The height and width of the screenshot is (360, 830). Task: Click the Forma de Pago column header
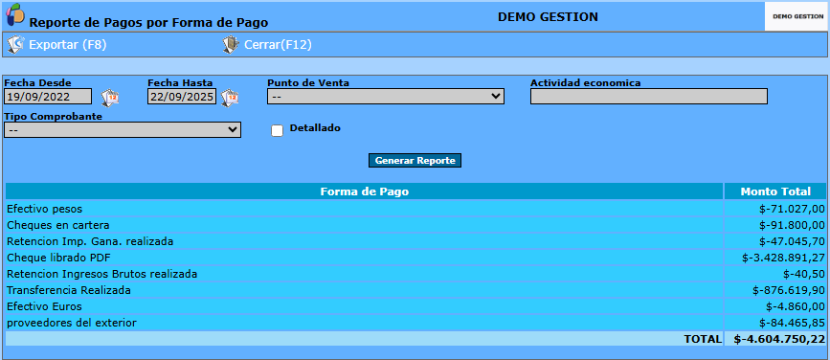pyautogui.click(x=364, y=192)
